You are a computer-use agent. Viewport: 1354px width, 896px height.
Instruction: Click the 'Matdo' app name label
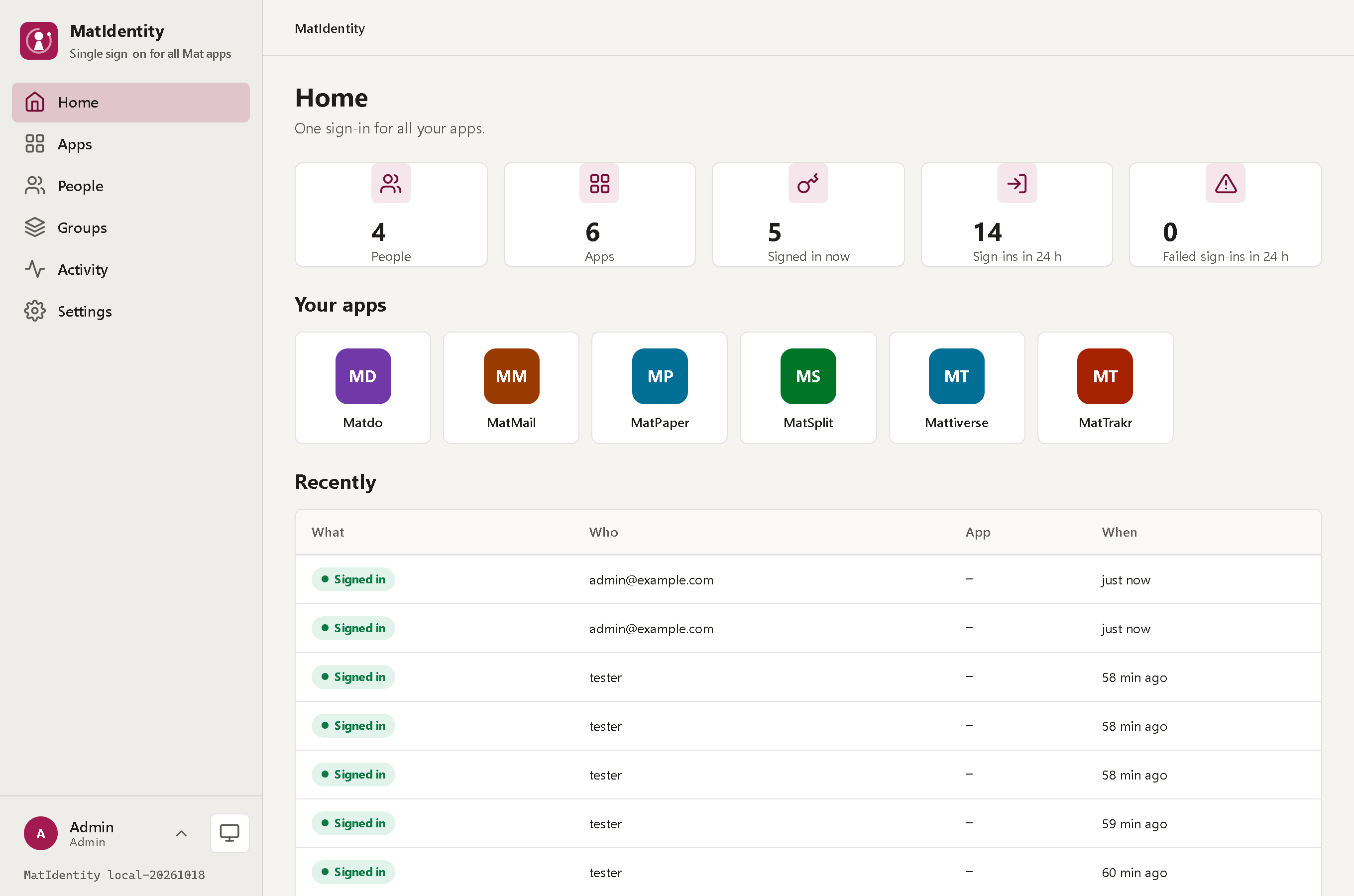363,422
